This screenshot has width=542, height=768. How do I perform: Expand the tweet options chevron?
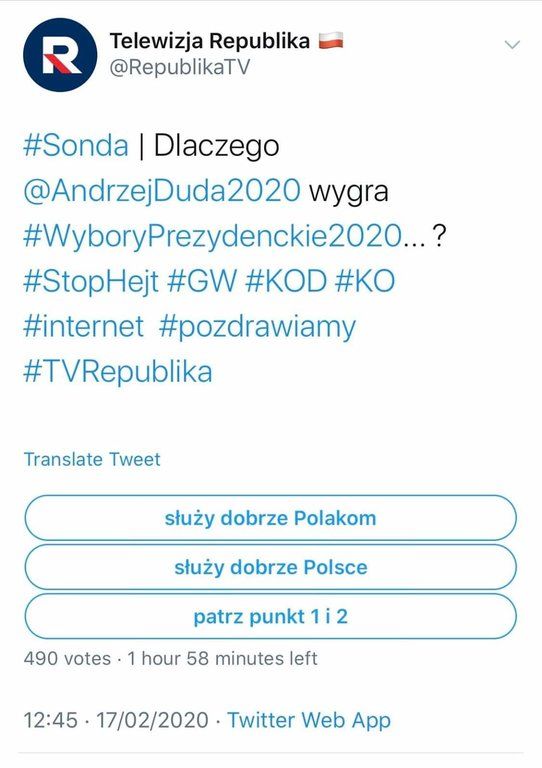coord(512,45)
